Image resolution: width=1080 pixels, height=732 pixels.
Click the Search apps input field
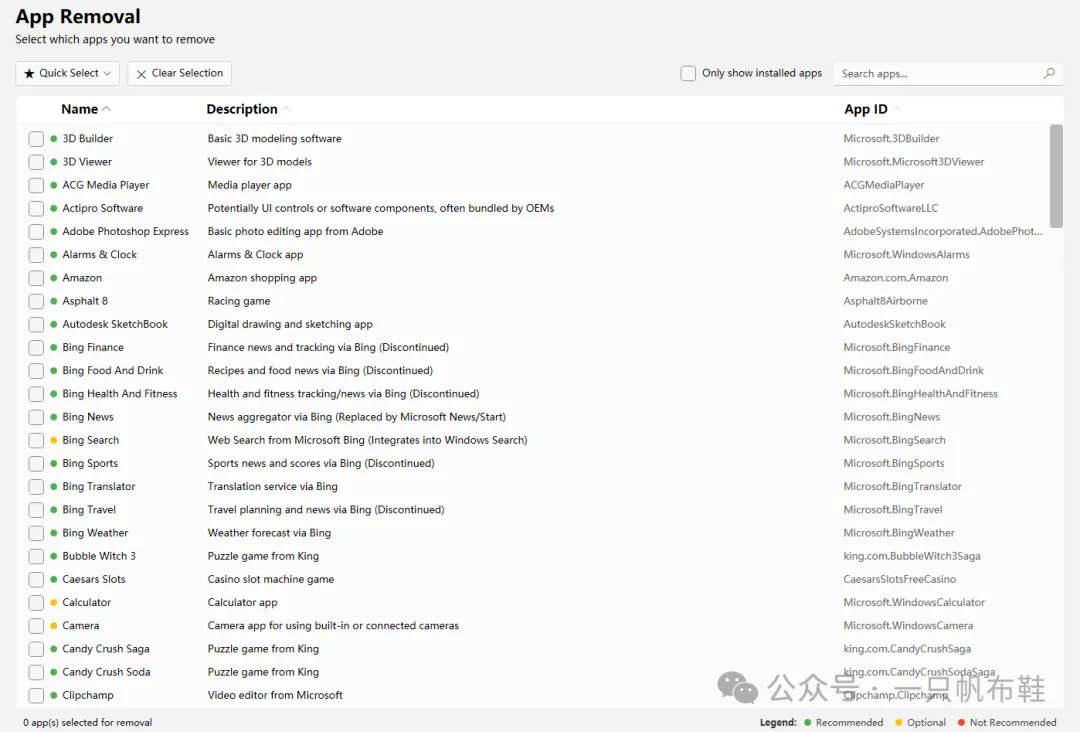tap(948, 73)
